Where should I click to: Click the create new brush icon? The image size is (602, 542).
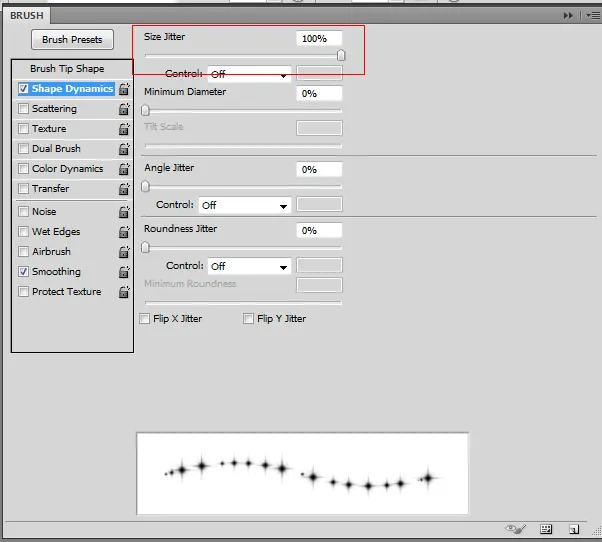click(574, 530)
